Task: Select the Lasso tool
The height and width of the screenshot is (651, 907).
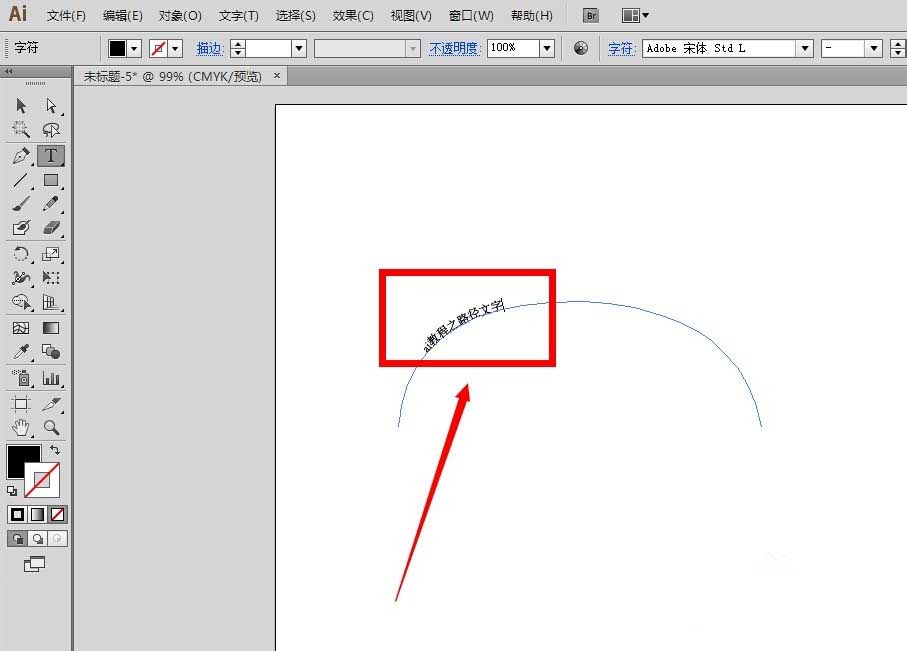Action: pyautogui.click(x=51, y=129)
